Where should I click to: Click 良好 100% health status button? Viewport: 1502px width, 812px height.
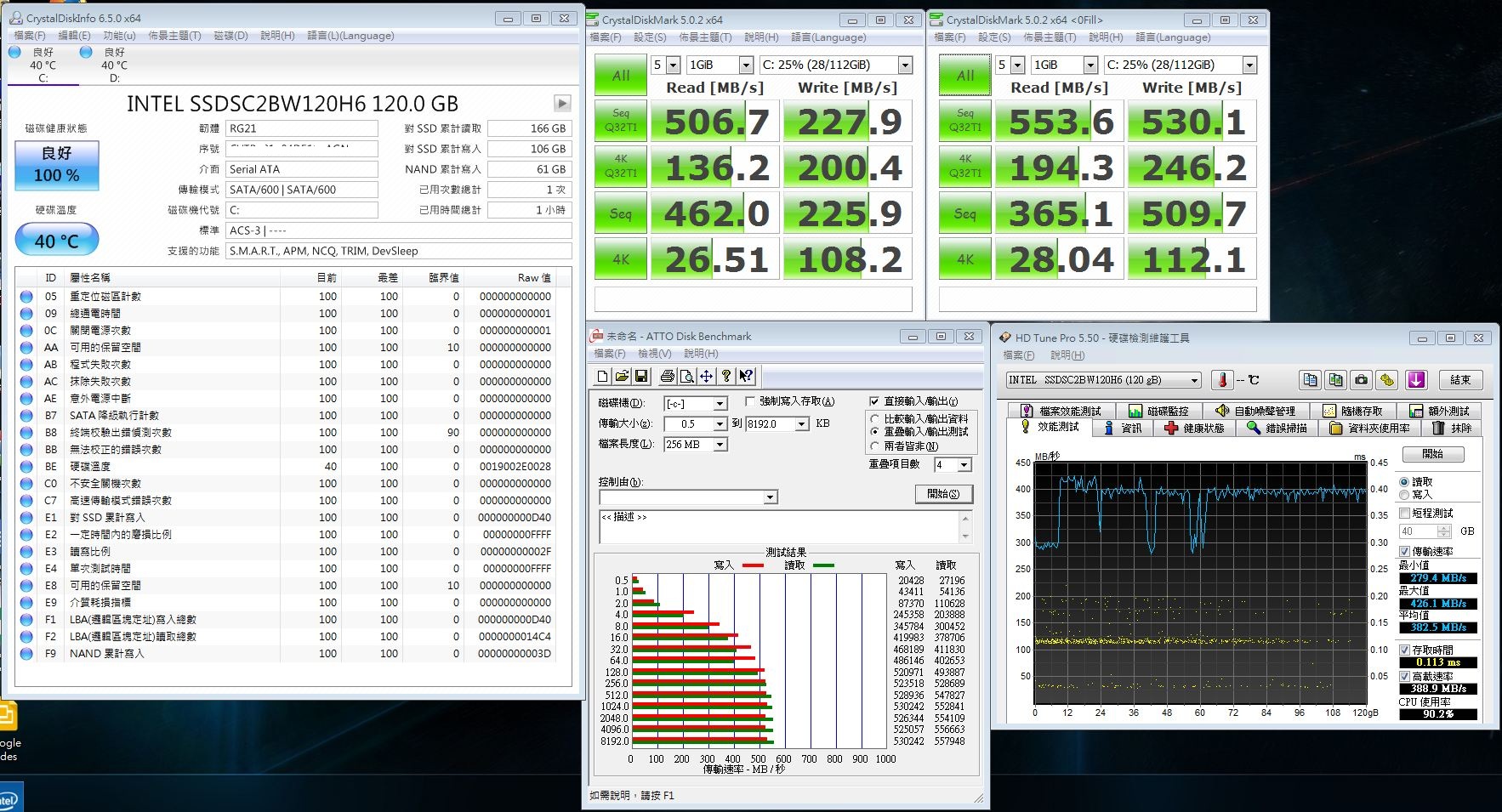coord(57,165)
